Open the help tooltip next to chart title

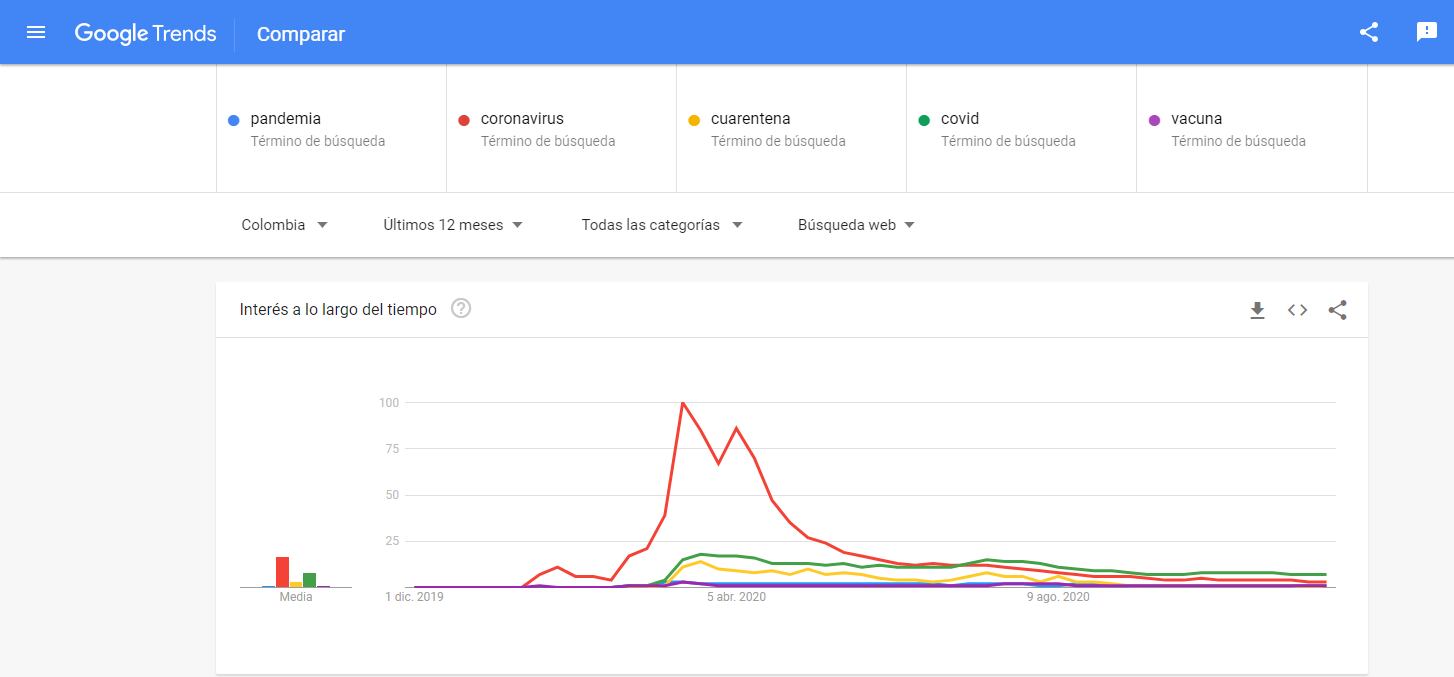point(460,309)
